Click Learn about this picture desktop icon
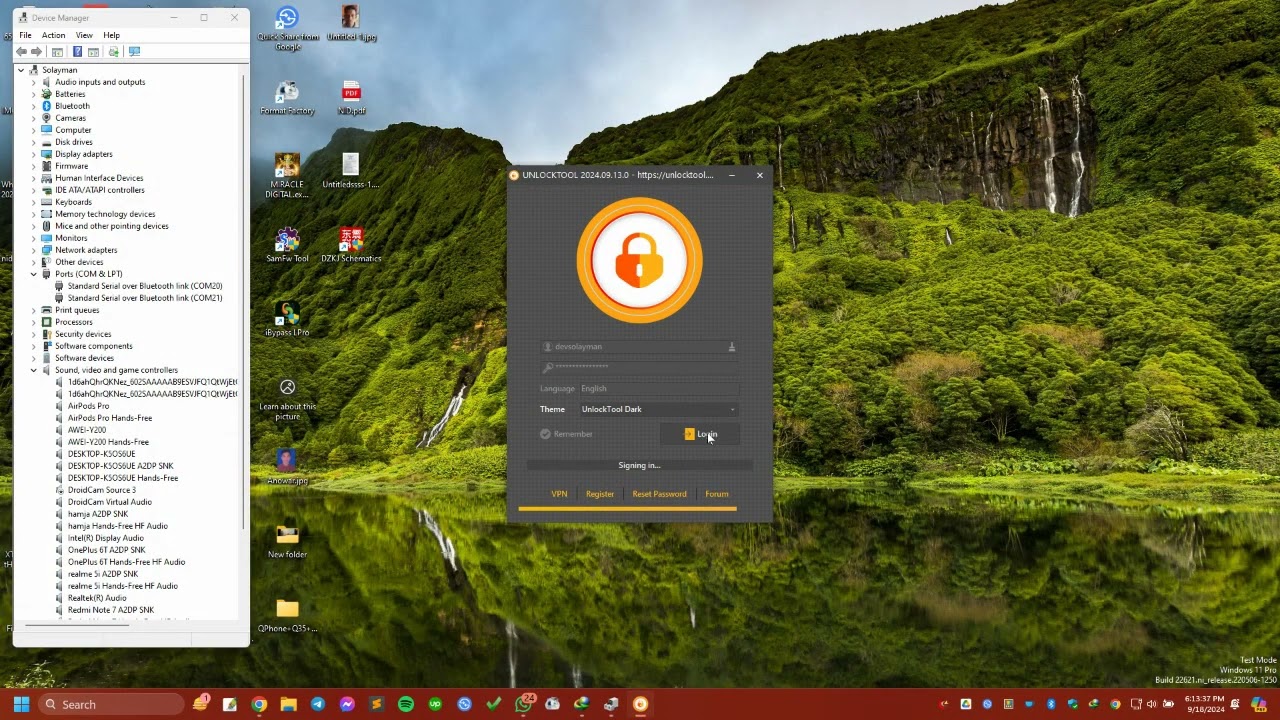 [287, 399]
